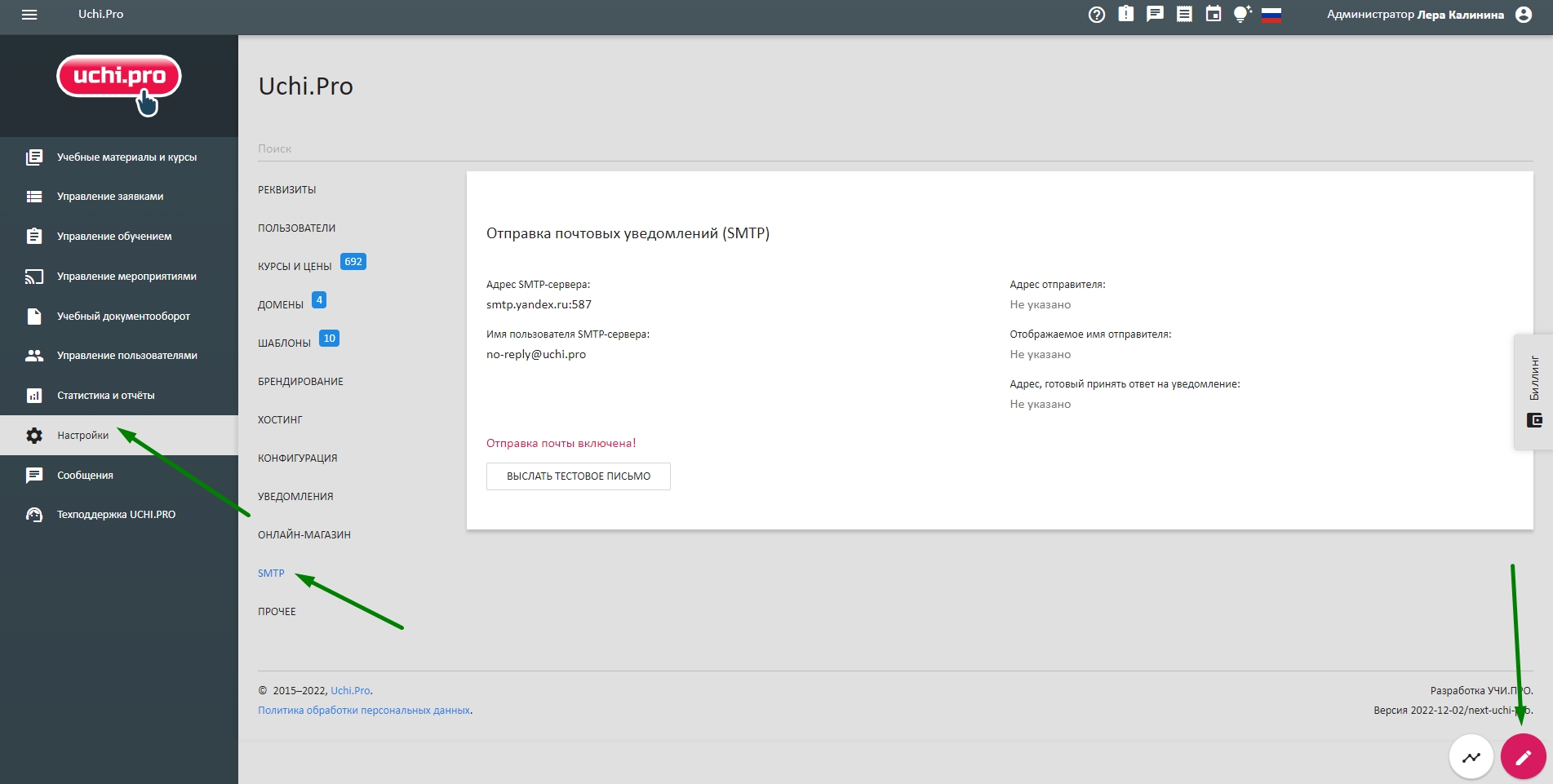Select the SMTP settings tab
Screen dimensions: 1553x784
click(x=271, y=574)
